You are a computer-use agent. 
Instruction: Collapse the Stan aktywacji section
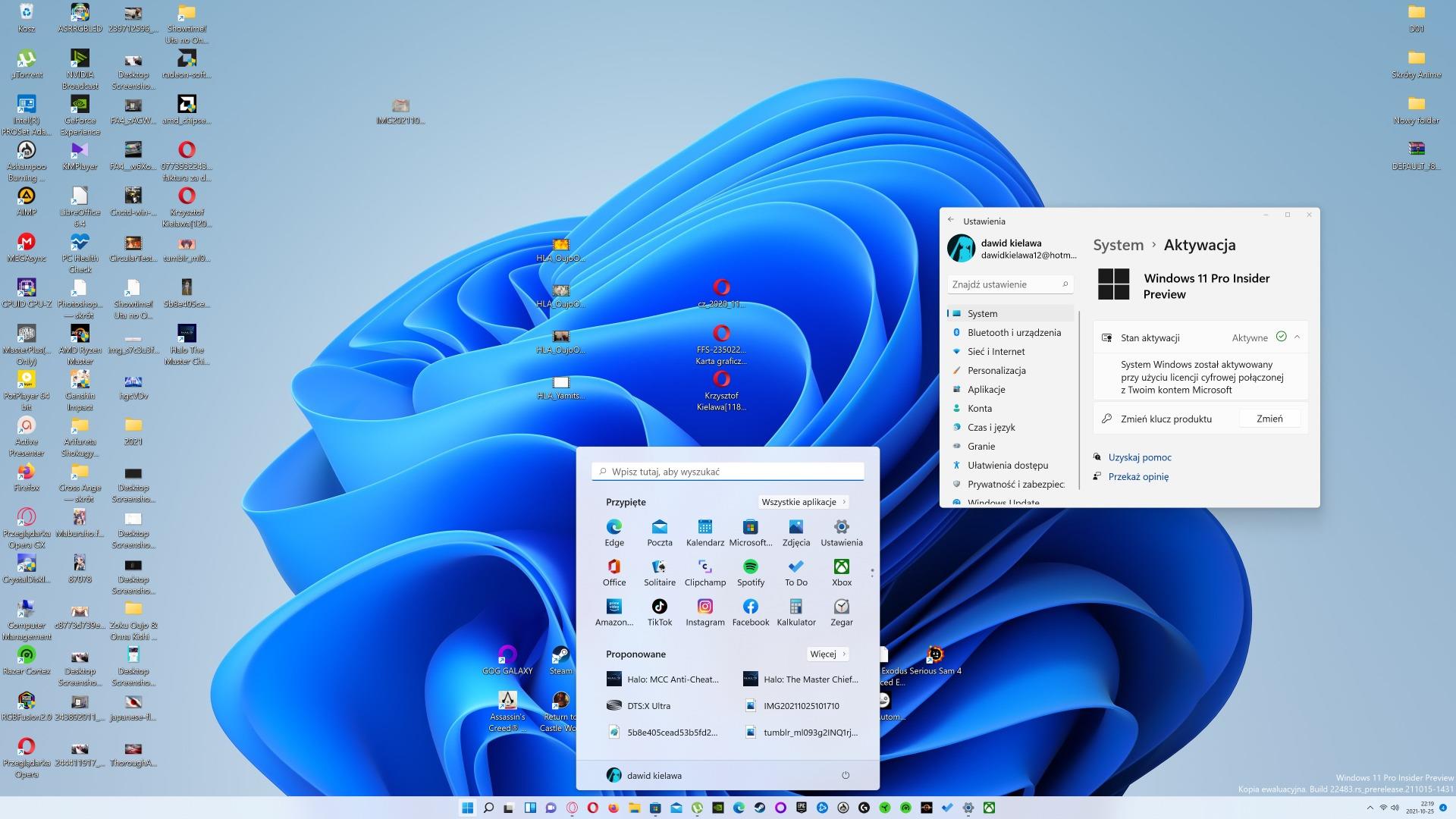click(1297, 337)
